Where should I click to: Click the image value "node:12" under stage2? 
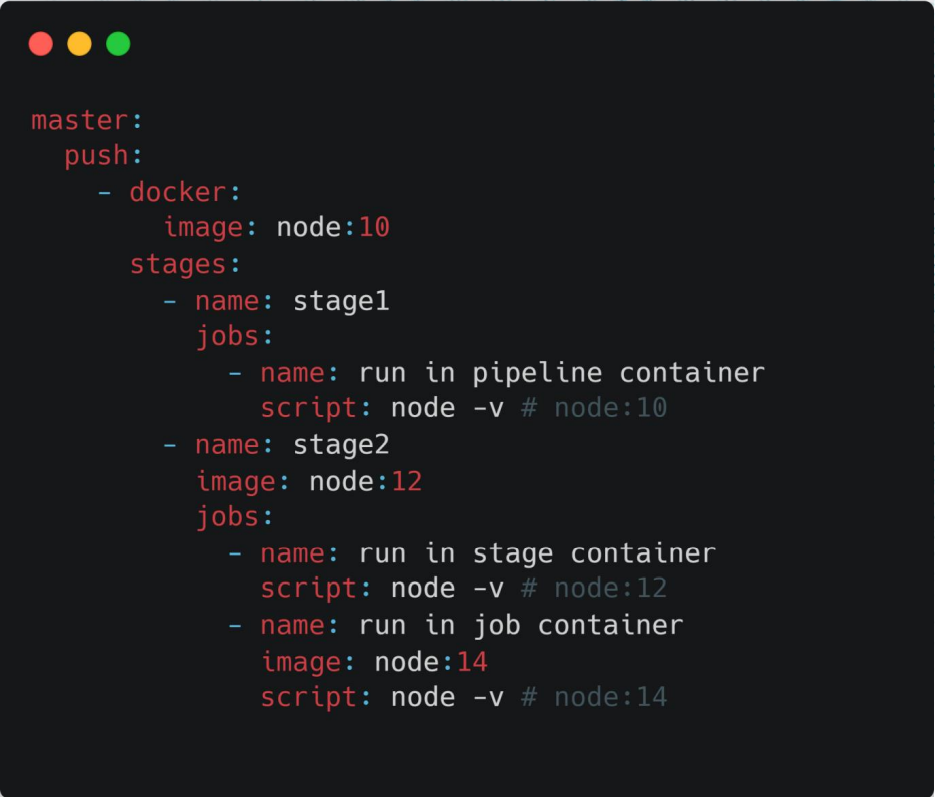coord(365,481)
